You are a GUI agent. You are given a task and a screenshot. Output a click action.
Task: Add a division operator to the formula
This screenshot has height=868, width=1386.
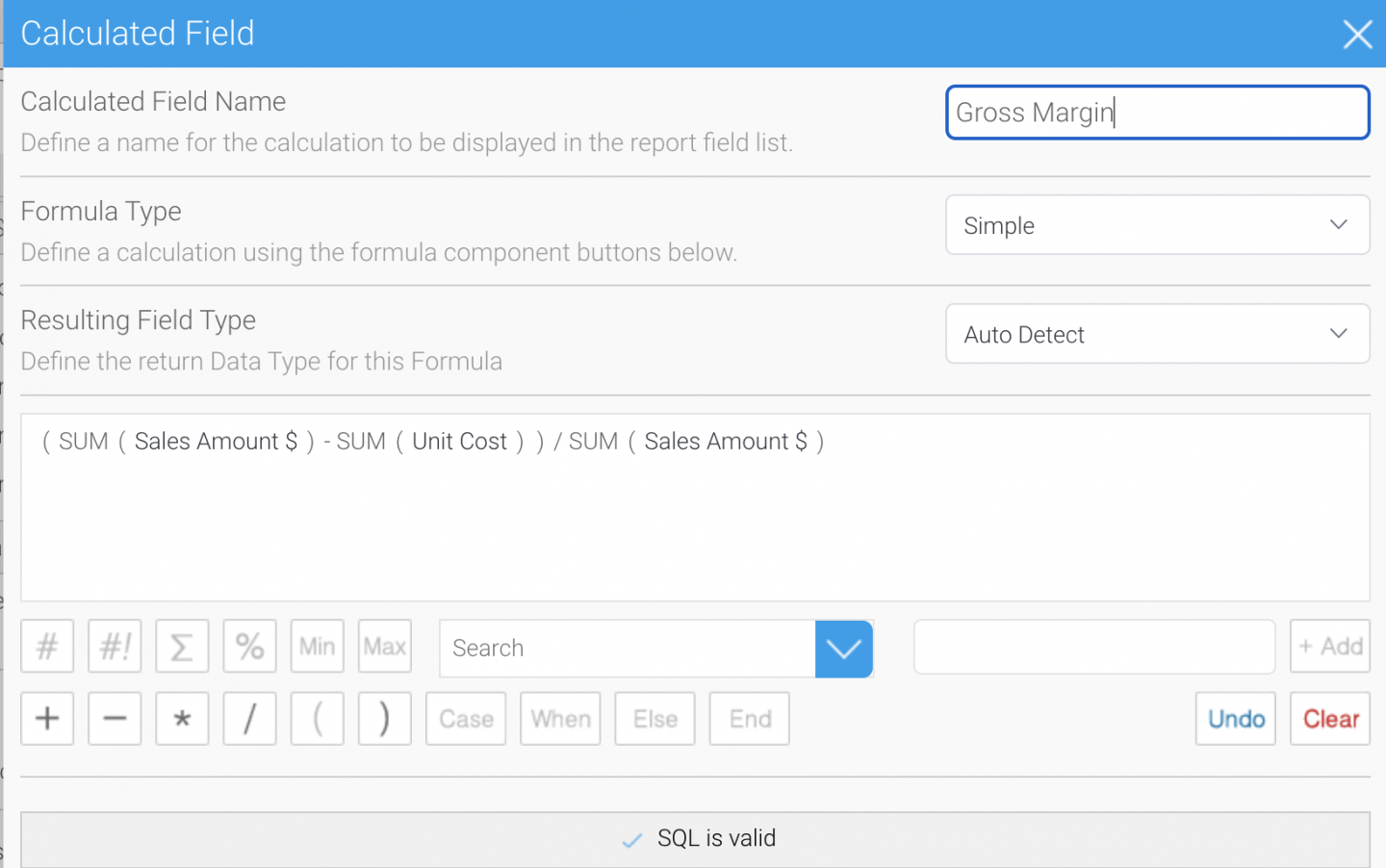tap(249, 718)
